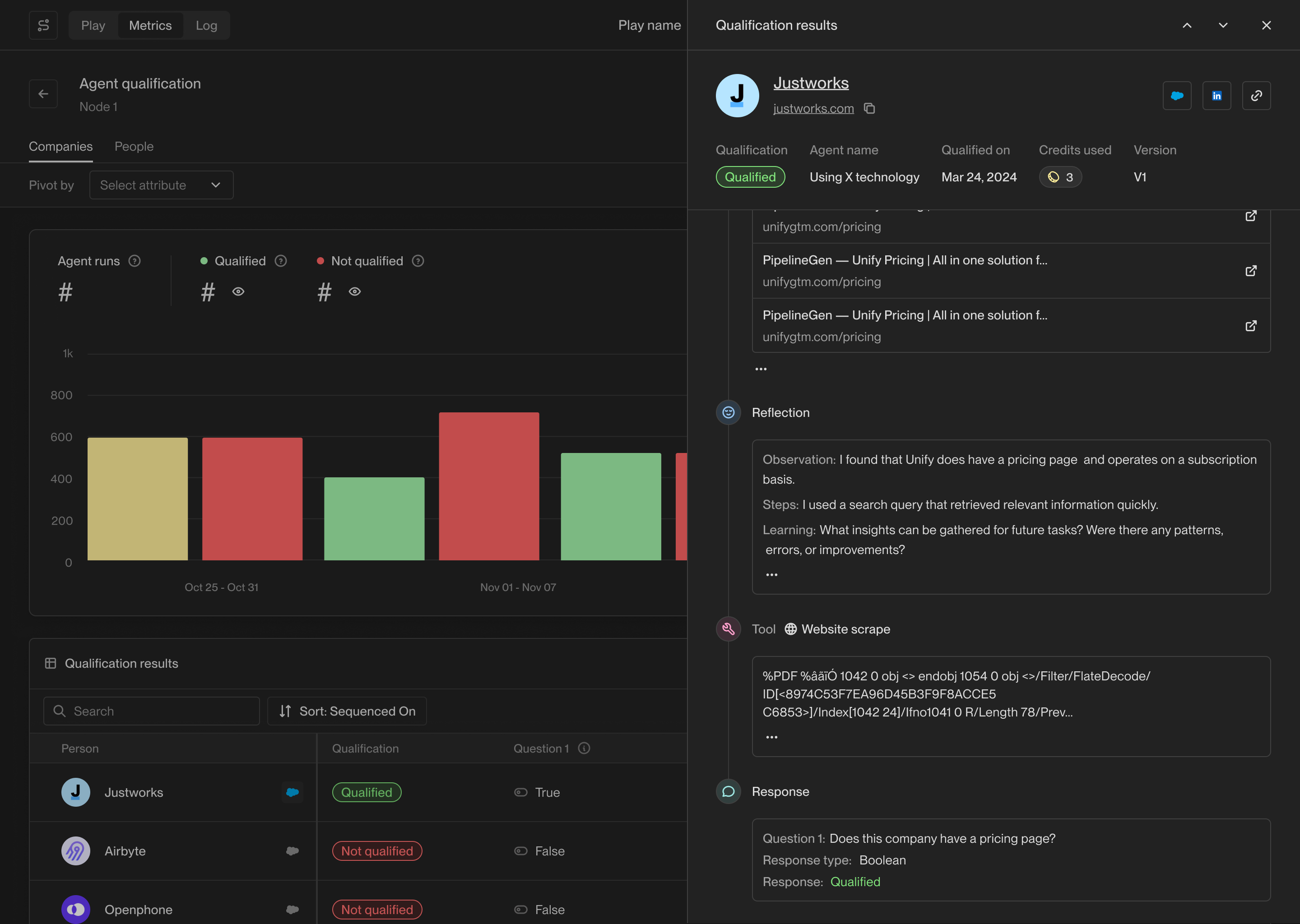Screen dimensions: 1300x924
Task: Switch to the Log tab
Action: coord(206,26)
